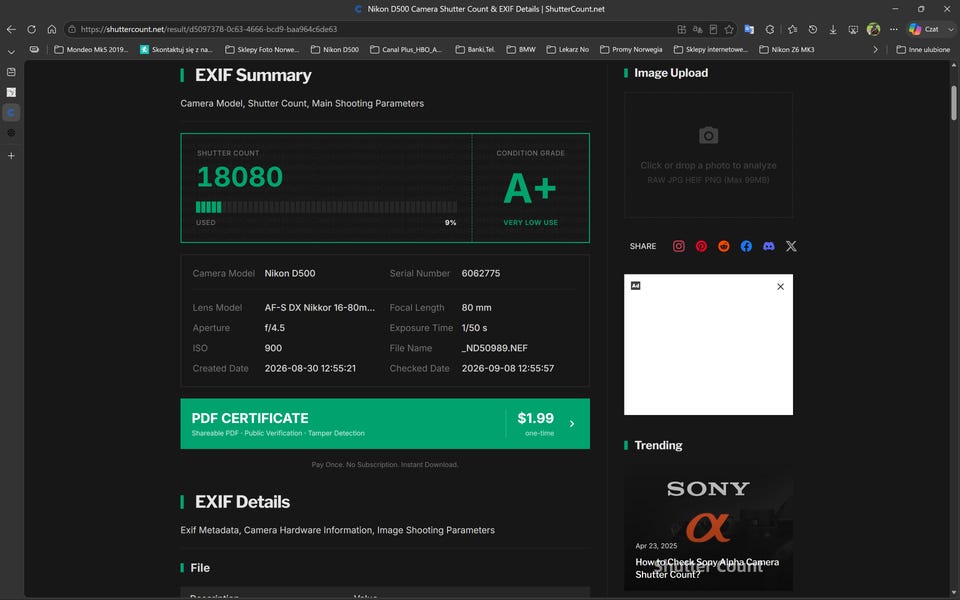Expand the dropdown arrow next to Czat

(951, 29)
